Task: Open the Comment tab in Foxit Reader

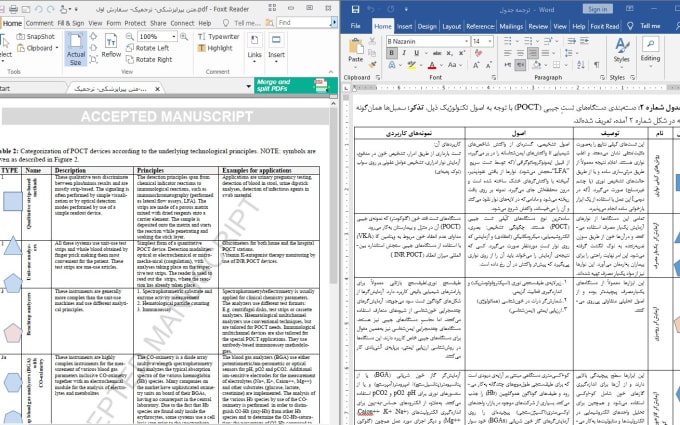Action: coord(39,23)
